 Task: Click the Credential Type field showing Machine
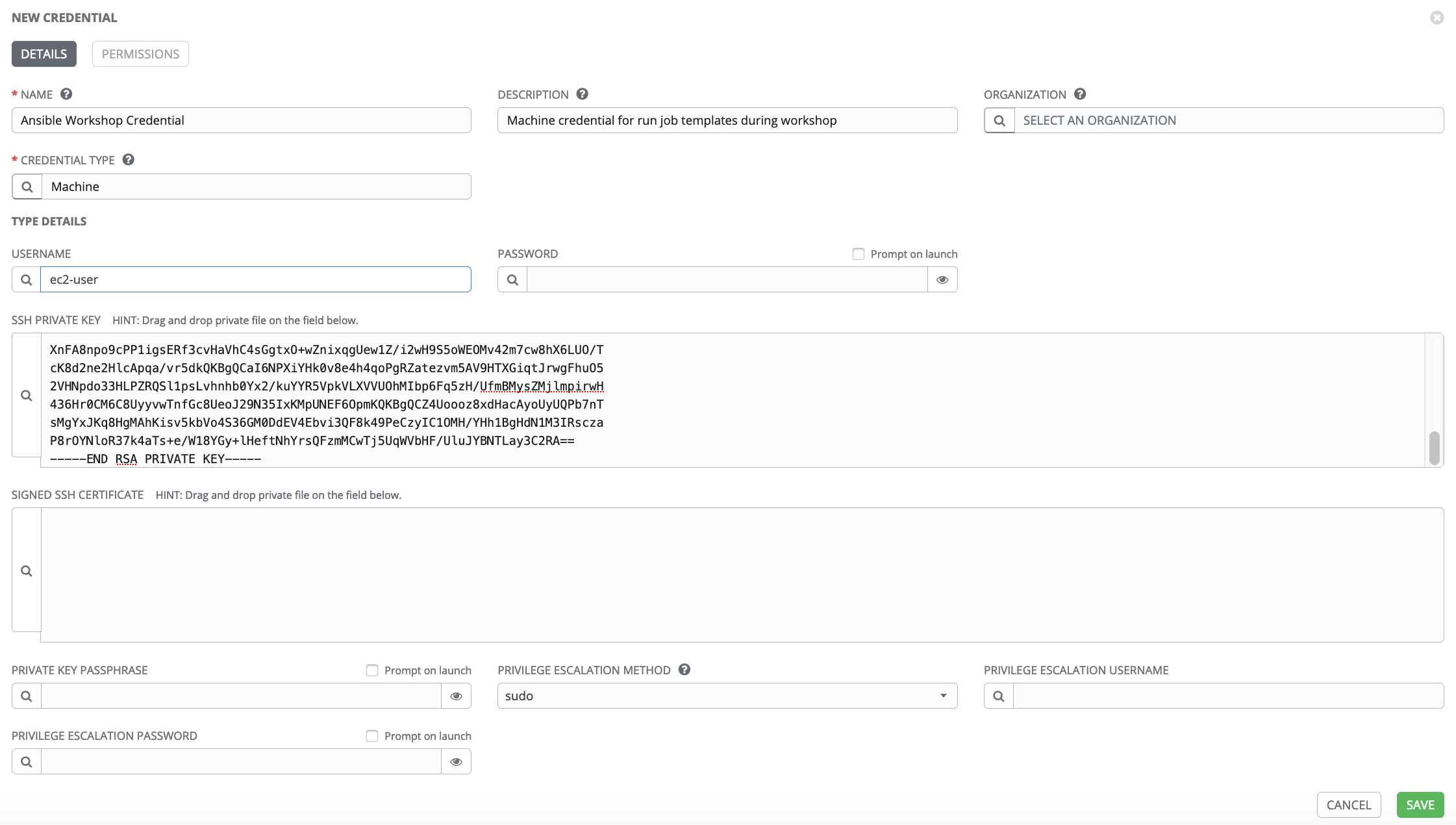coord(257,186)
